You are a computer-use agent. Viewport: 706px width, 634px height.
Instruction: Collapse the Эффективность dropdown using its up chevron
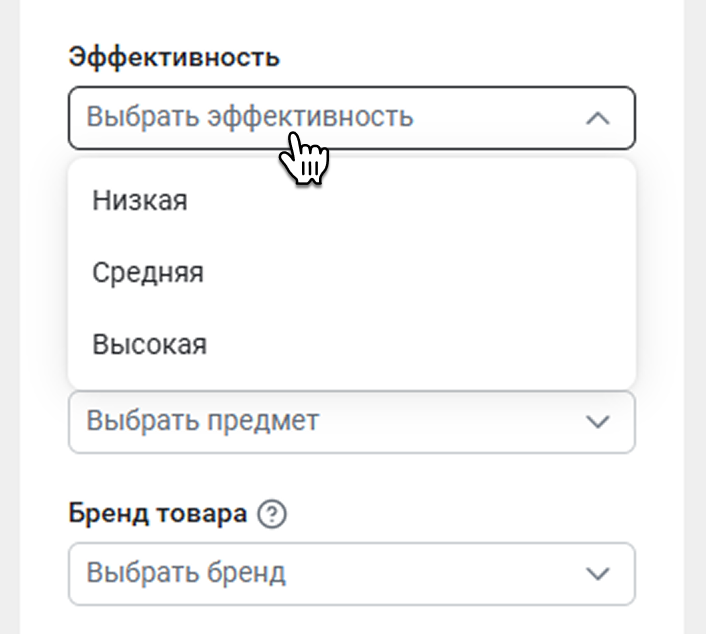(x=597, y=118)
